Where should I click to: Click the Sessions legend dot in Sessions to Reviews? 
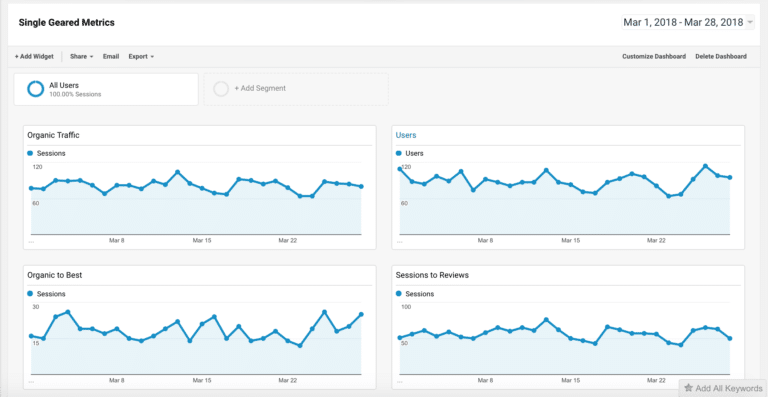(x=399, y=294)
